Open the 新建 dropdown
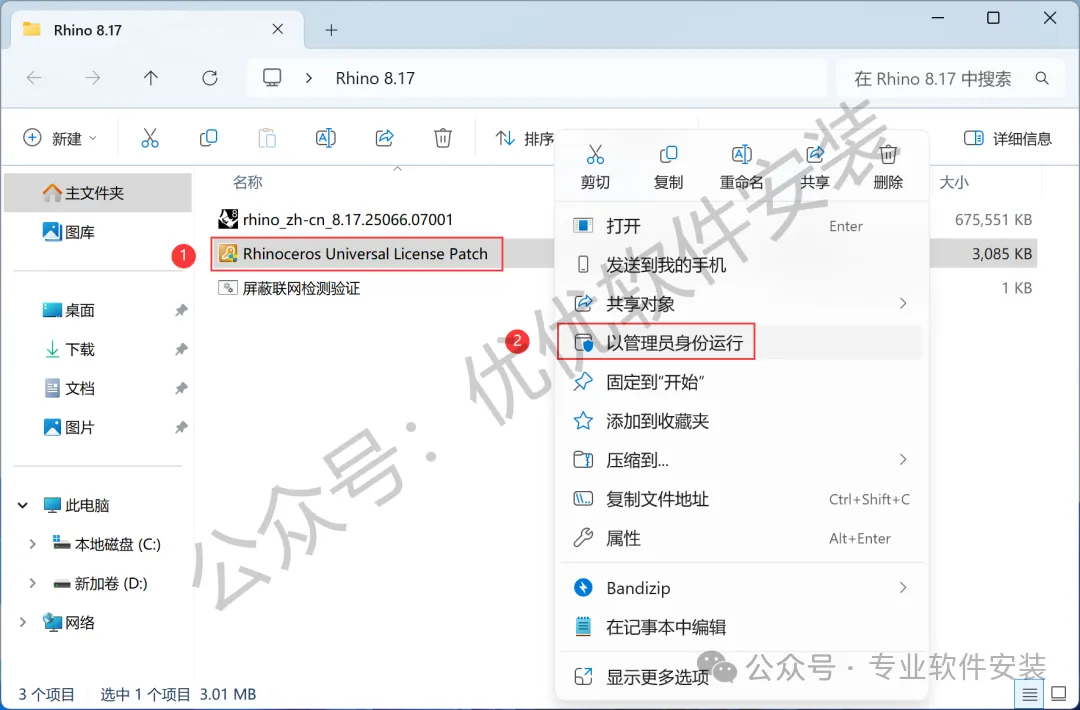Screen dimensions: 1080x710 point(60,138)
